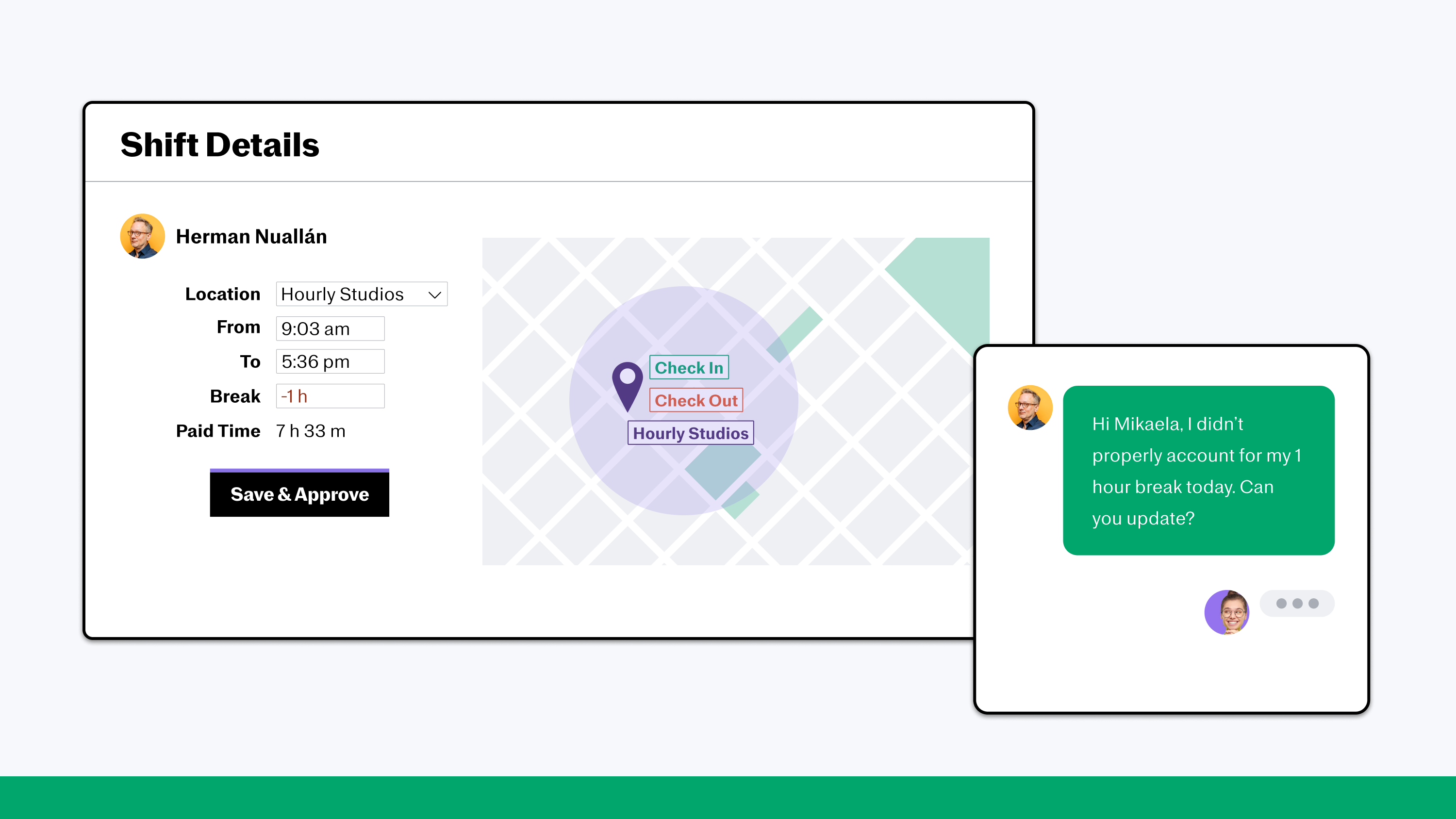Click the From time field 9:03 am
The height and width of the screenshot is (819, 1456).
330,328
